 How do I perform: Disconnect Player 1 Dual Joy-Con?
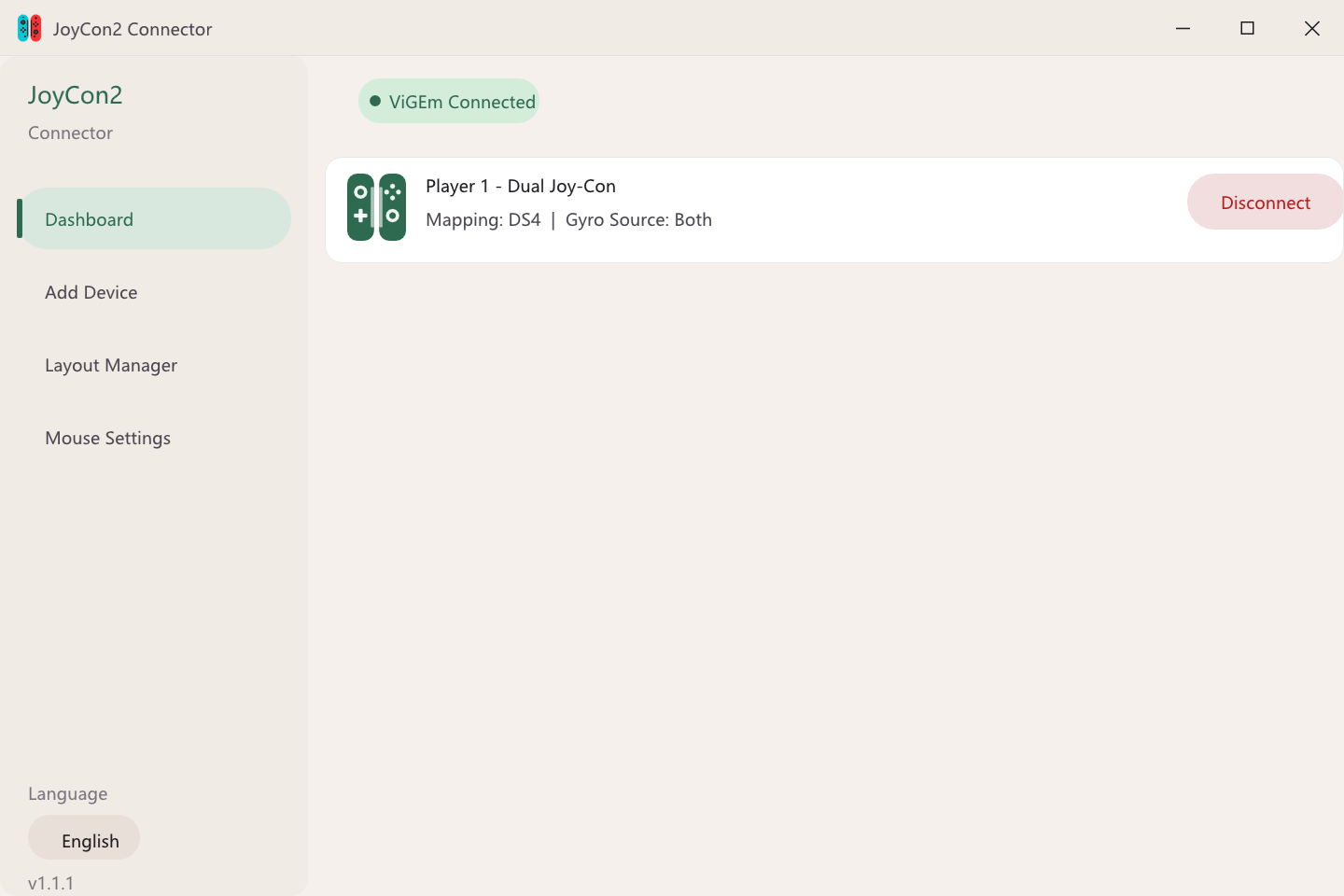coord(1265,202)
